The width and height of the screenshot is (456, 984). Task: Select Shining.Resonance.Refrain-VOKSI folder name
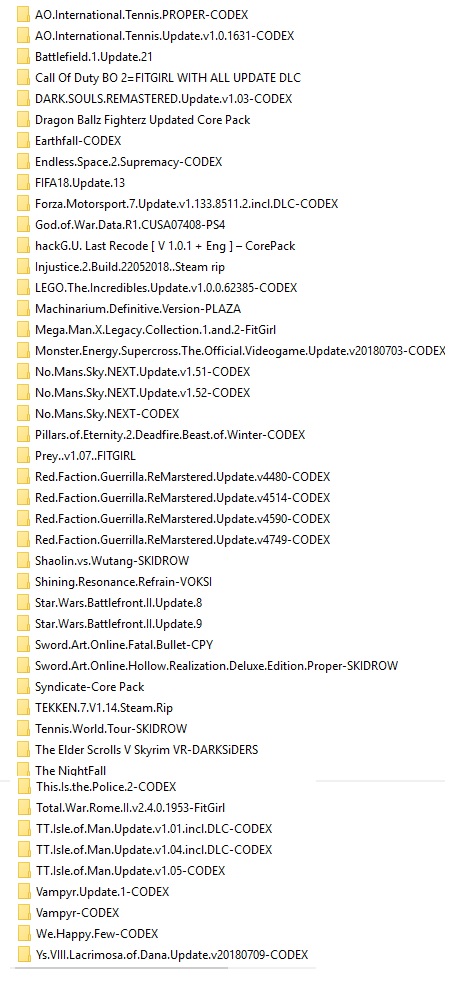coord(124,582)
